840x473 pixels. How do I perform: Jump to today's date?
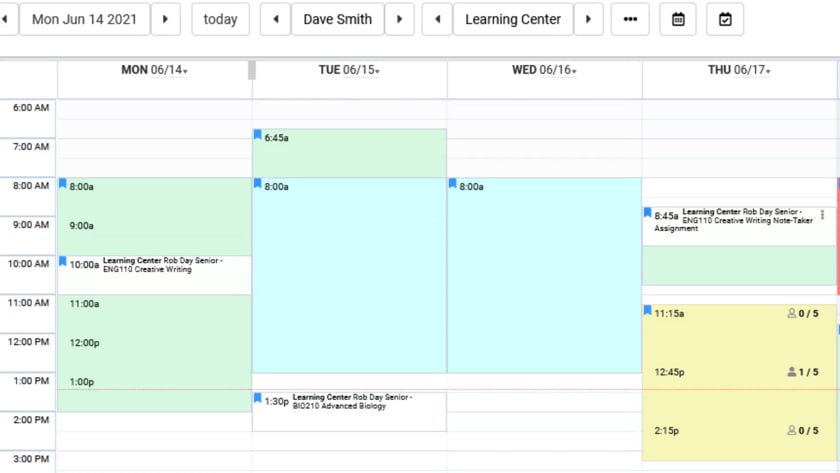pyautogui.click(x=220, y=19)
